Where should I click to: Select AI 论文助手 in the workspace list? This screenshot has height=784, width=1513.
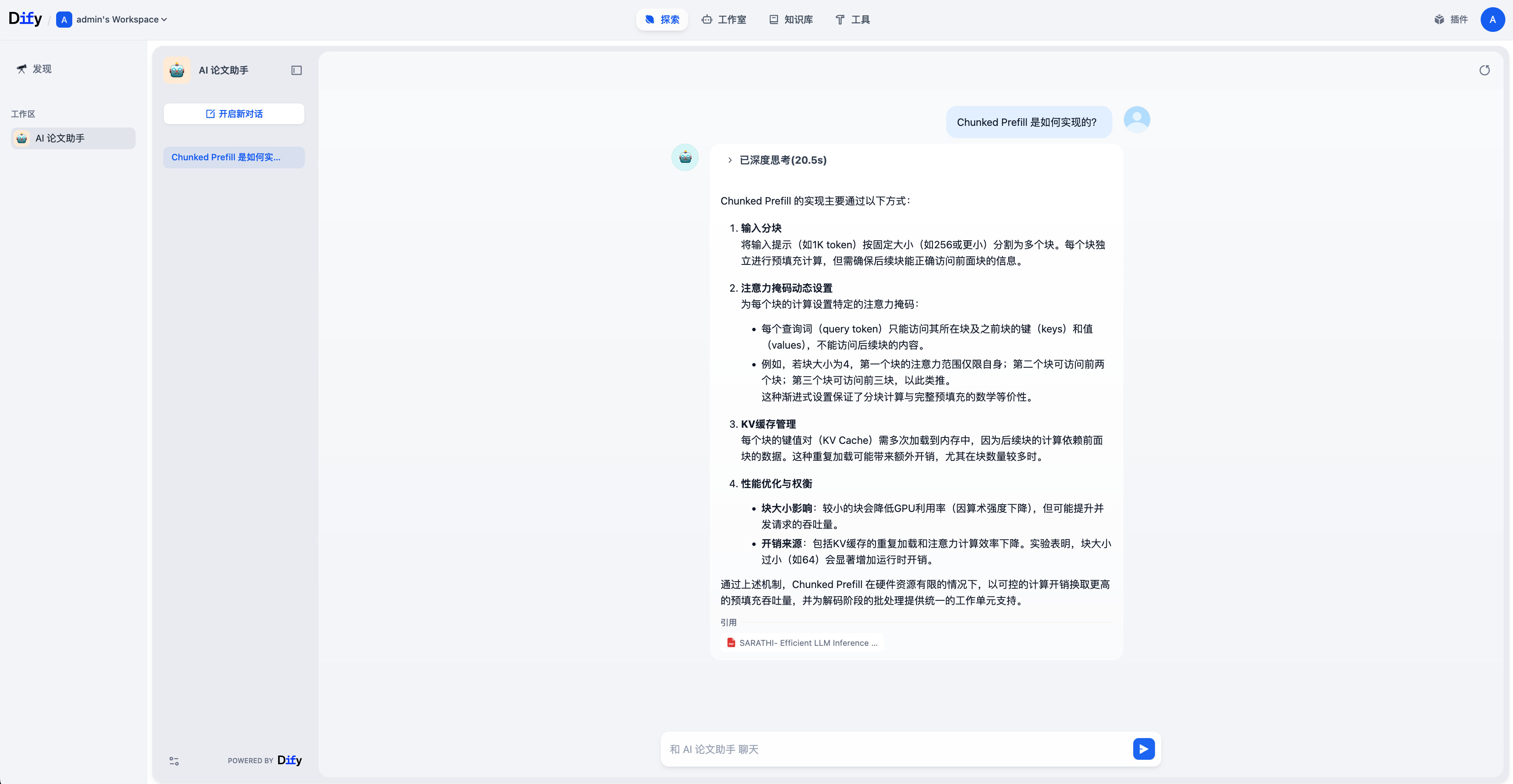coord(74,138)
